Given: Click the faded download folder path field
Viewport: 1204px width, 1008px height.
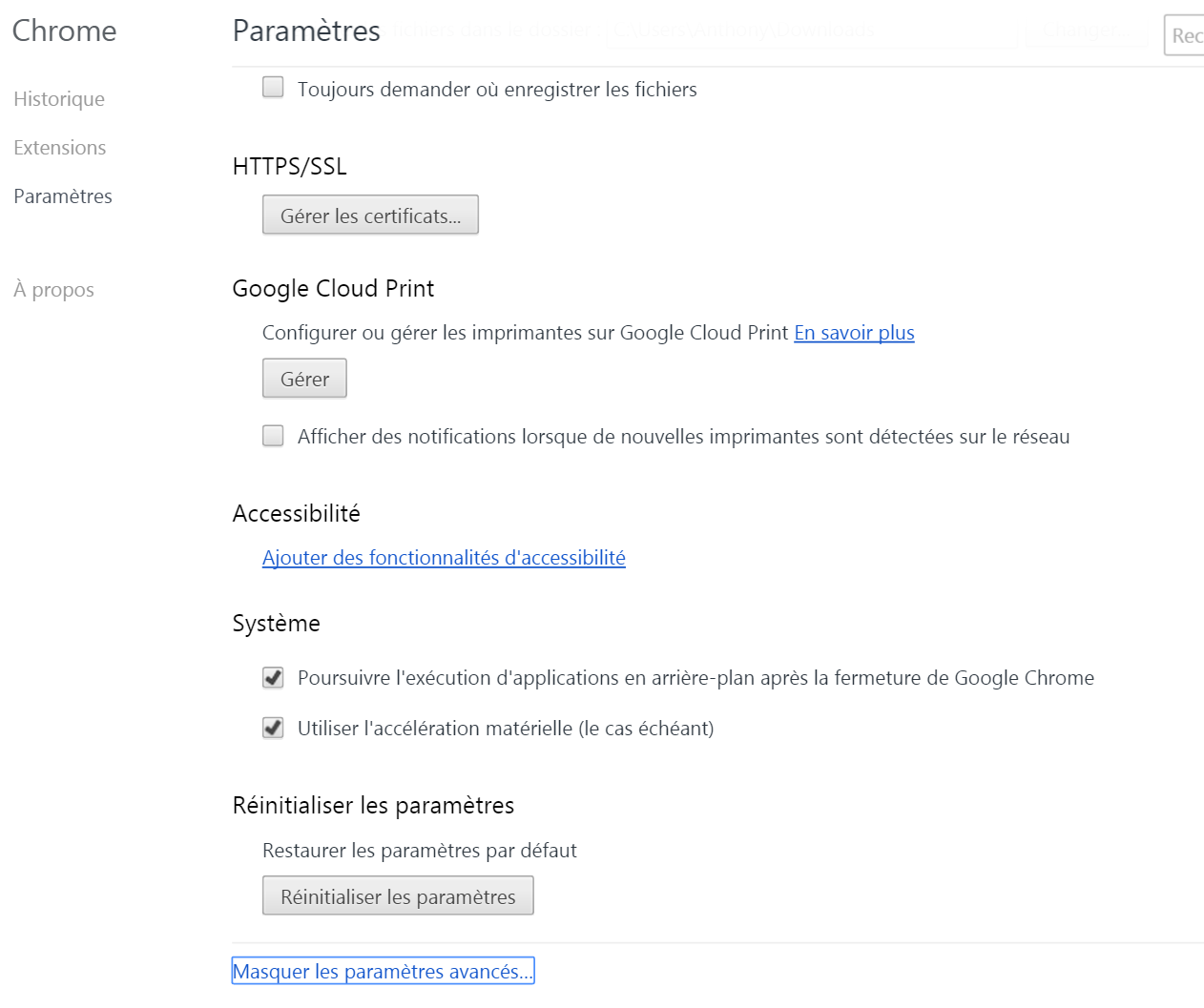Looking at the screenshot, I should tap(811, 31).
